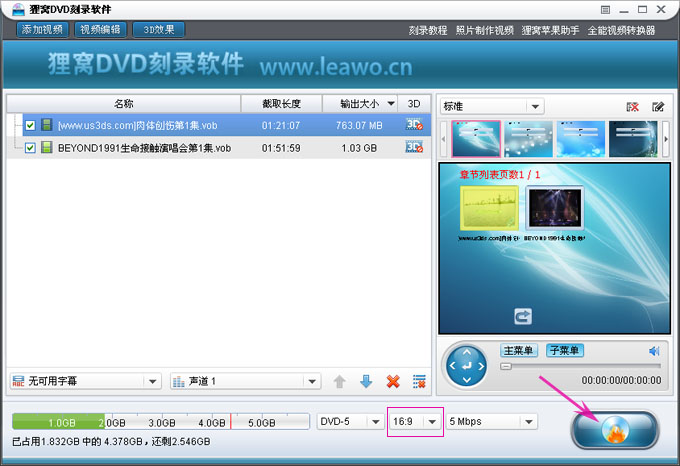Click film icon of 肉体创伤第1集.vob row

coord(46,125)
